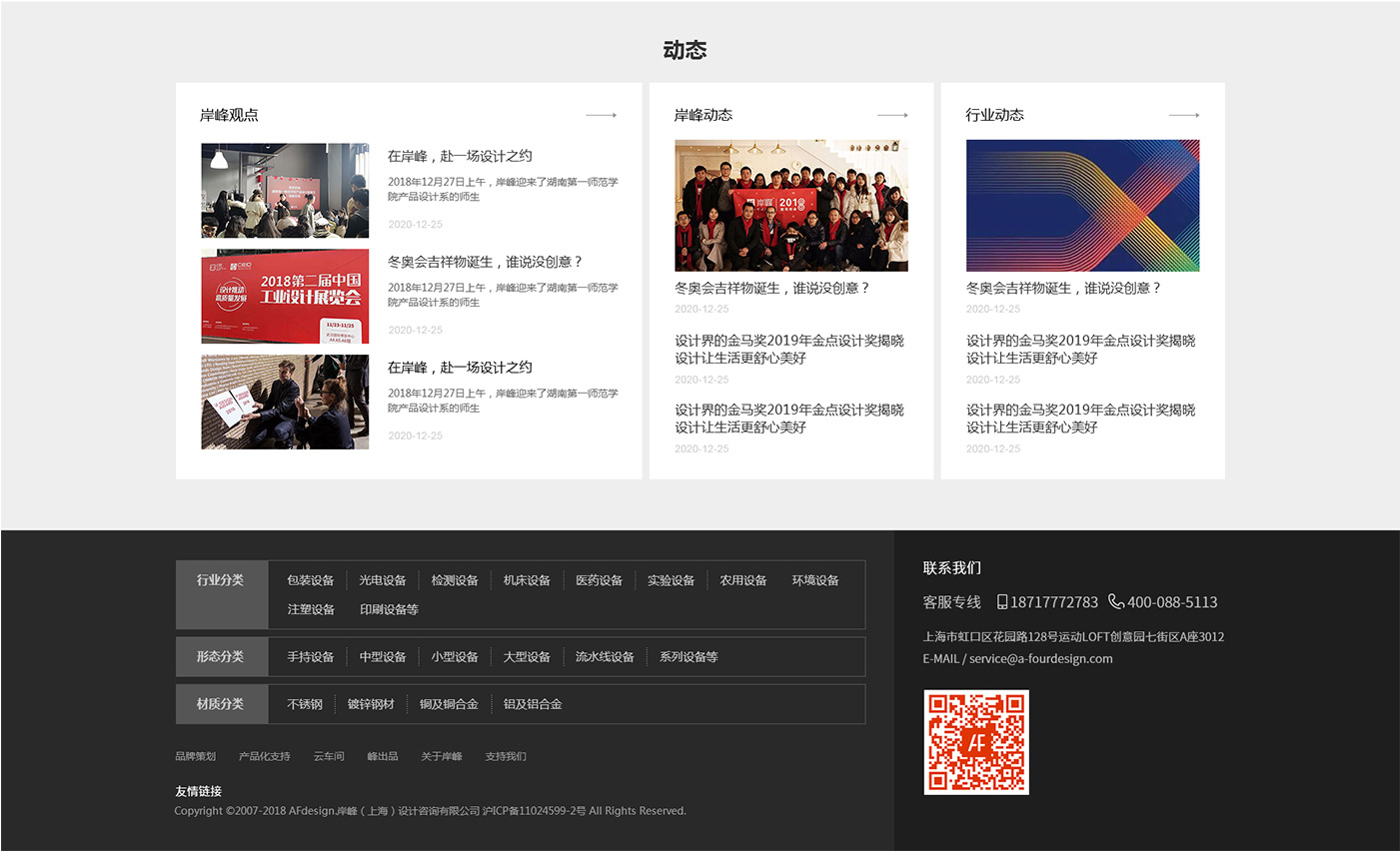Click the 不锈钢 material link

[305, 704]
